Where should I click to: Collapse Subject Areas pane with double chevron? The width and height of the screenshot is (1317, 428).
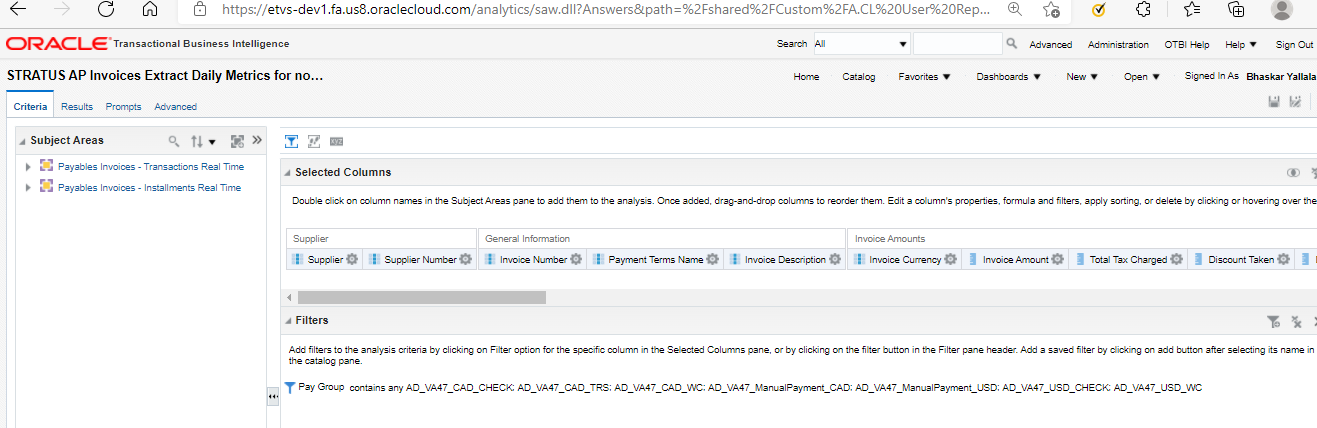[257, 140]
